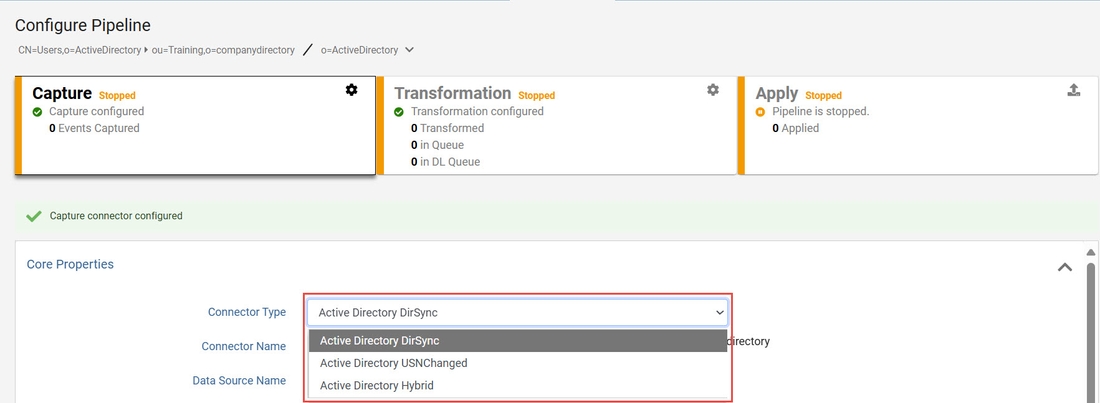Click Stopped status next to Transformation
This screenshot has height=403, width=1100.
coord(537,95)
